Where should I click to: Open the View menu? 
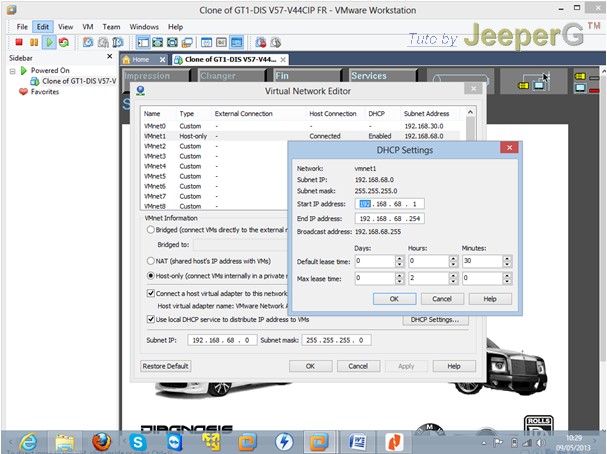(65, 27)
